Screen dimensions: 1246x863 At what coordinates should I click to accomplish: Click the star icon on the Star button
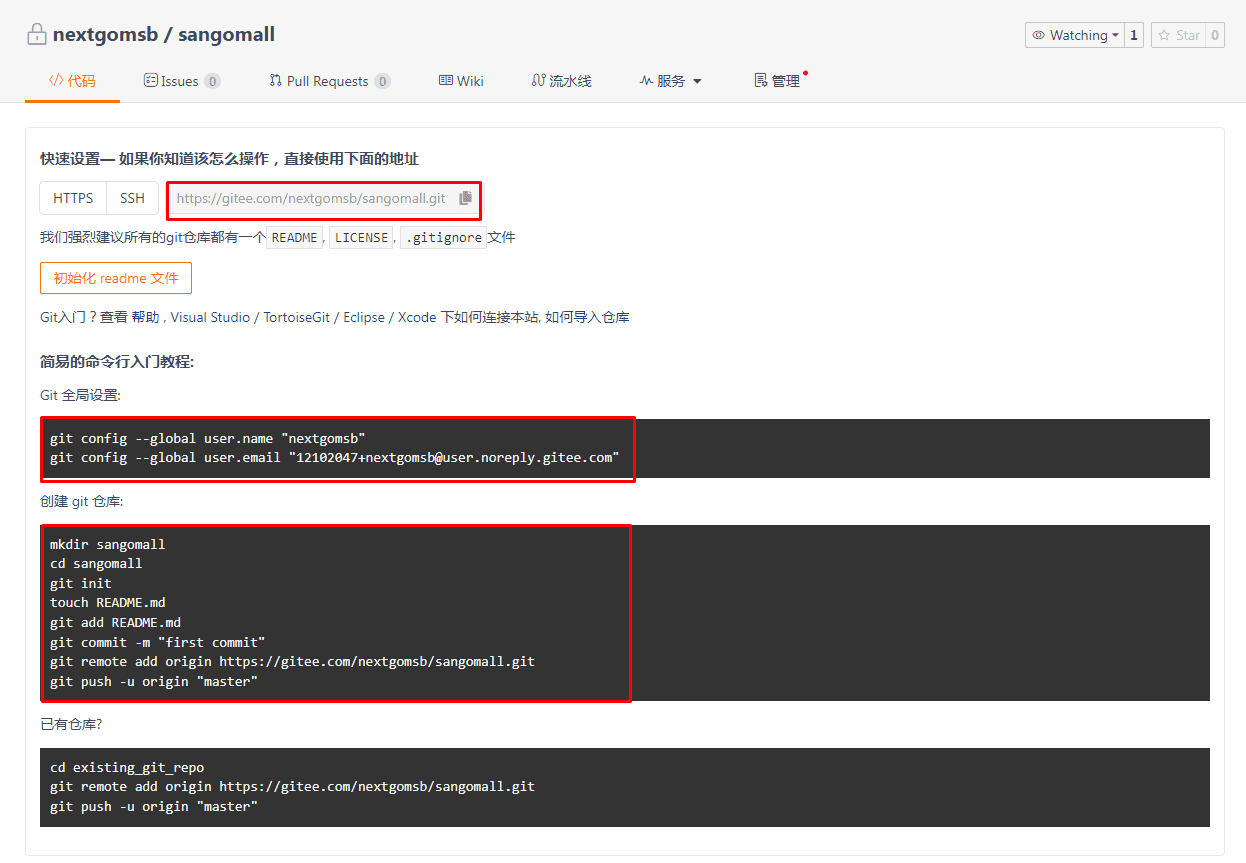pos(1164,35)
